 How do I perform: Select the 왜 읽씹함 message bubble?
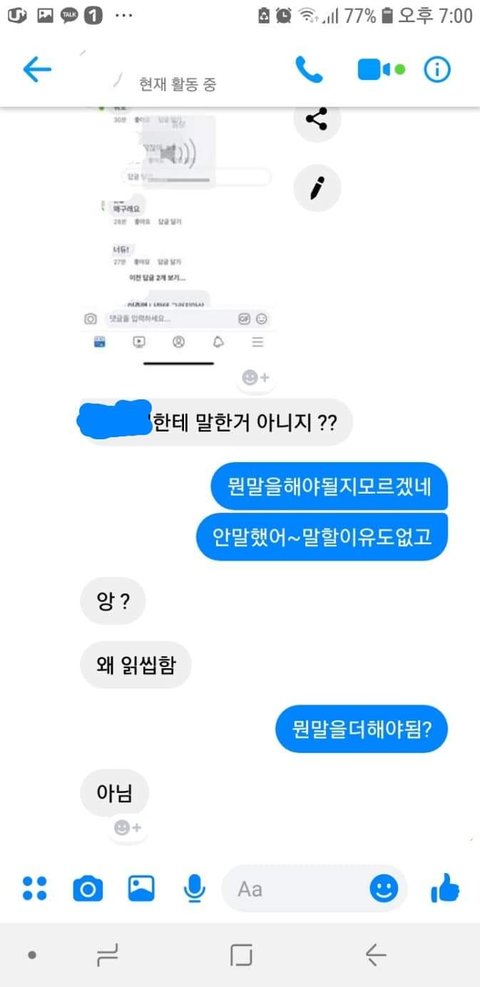tap(136, 665)
